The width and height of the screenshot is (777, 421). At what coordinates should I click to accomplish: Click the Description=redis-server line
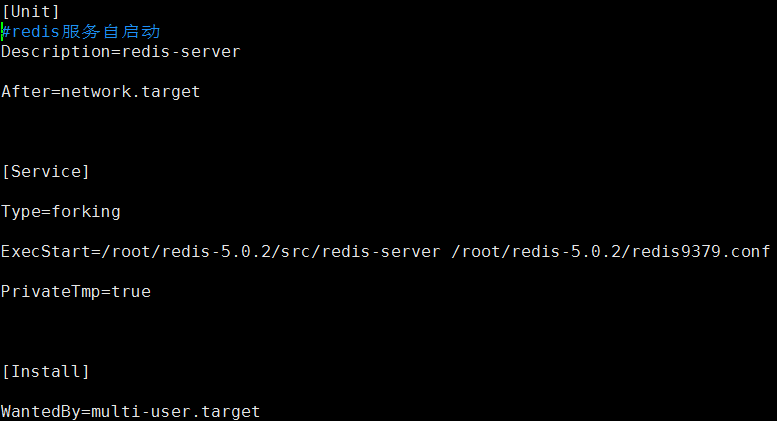[121, 52]
